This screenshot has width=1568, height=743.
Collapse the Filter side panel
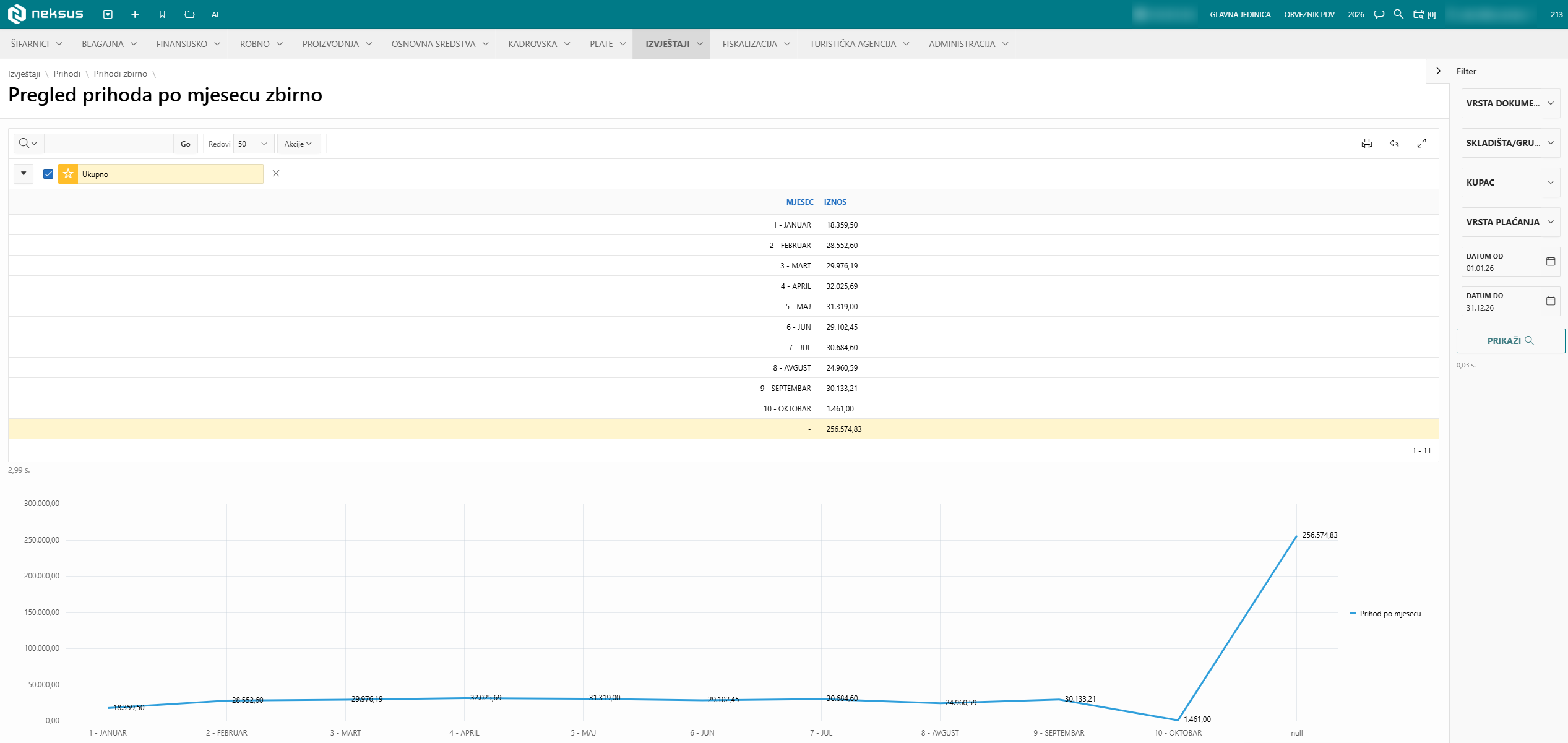(x=1438, y=71)
